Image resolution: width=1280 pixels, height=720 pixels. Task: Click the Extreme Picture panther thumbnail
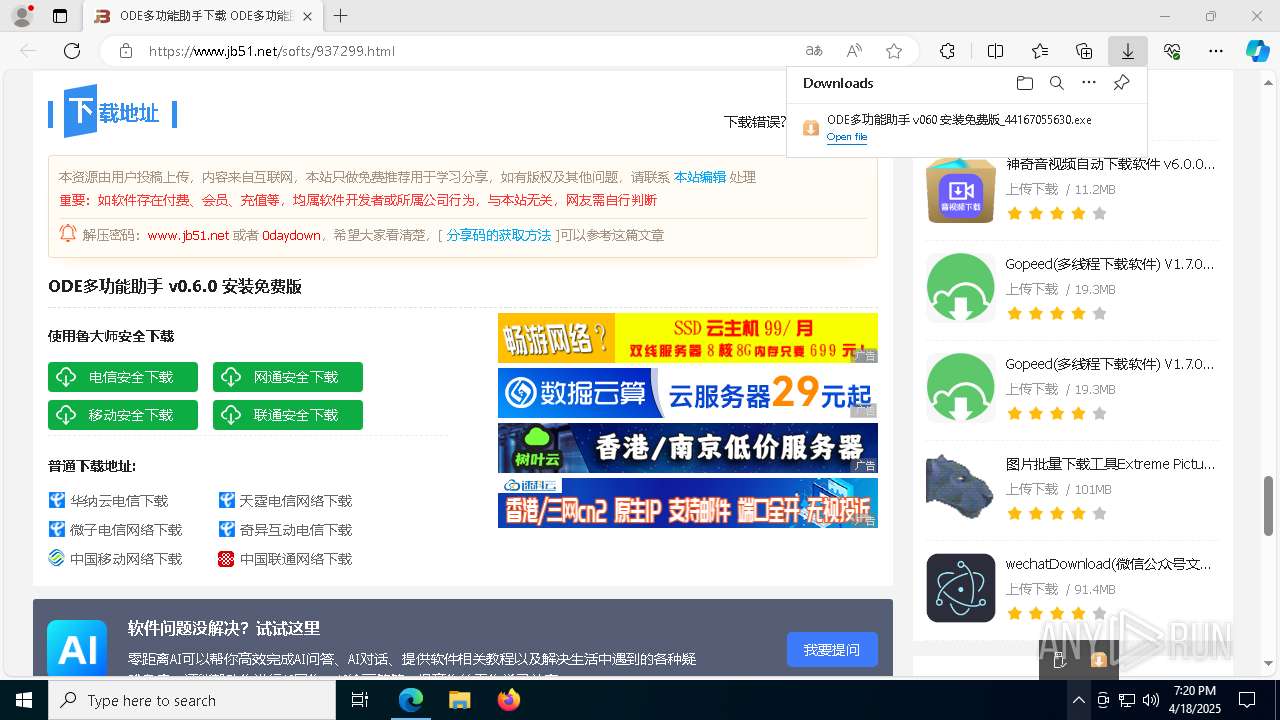[x=961, y=488]
